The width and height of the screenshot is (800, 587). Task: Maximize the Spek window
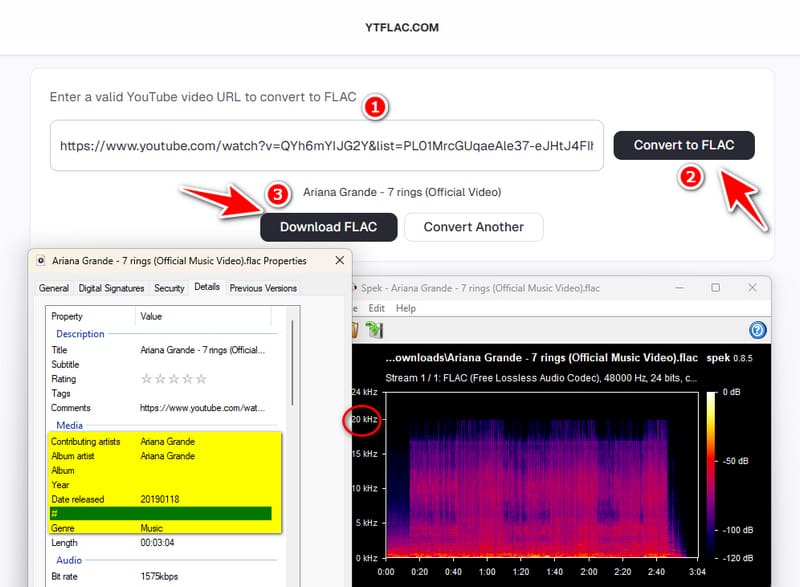click(x=716, y=288)
